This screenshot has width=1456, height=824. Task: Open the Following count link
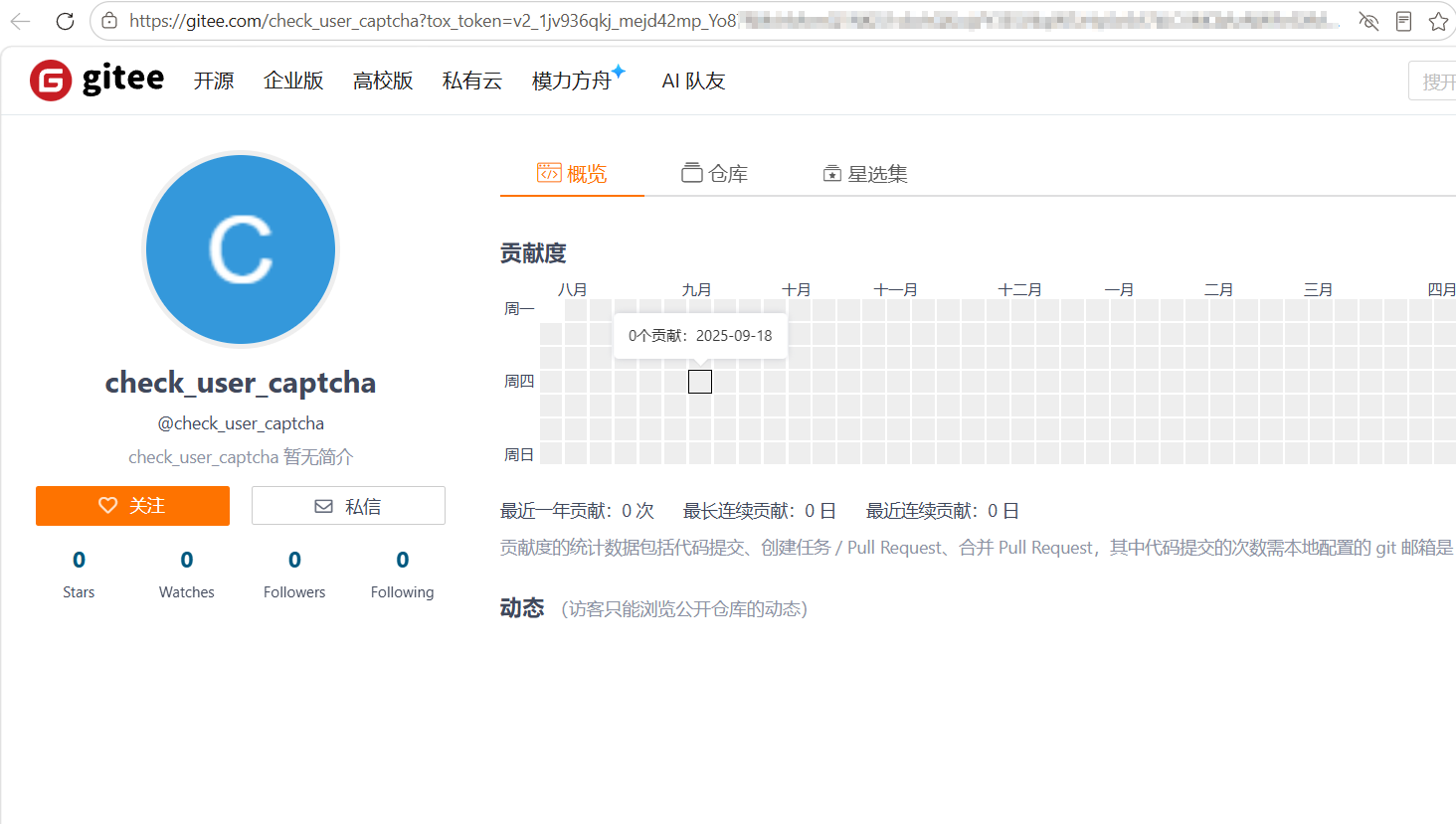coord(403,575)
